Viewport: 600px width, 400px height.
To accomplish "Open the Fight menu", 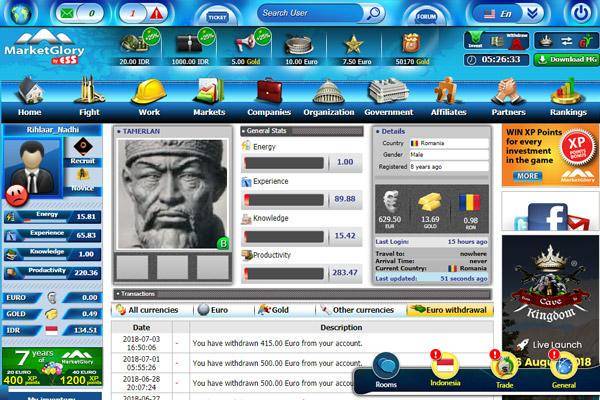I will click(x=89, y=97).
